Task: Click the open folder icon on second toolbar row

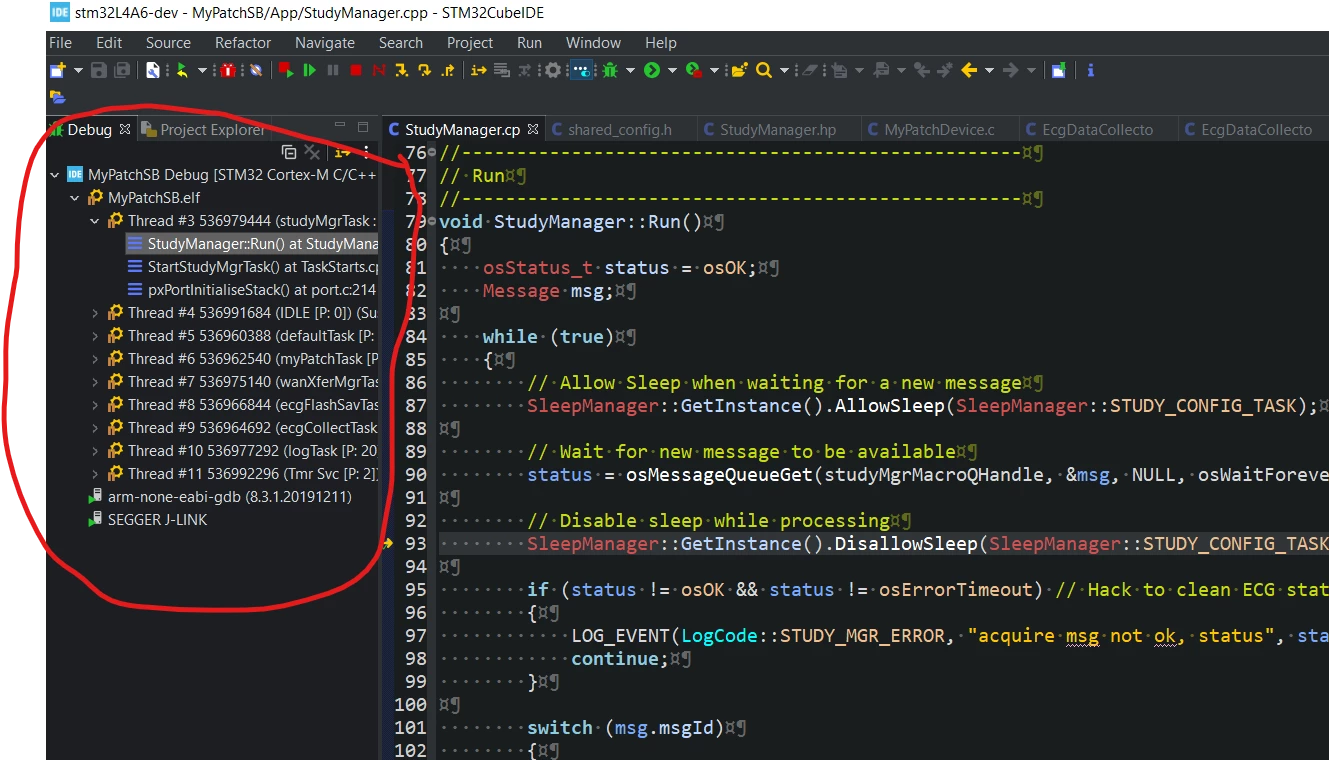Action: pyautogui.click(x=57, y=97)
